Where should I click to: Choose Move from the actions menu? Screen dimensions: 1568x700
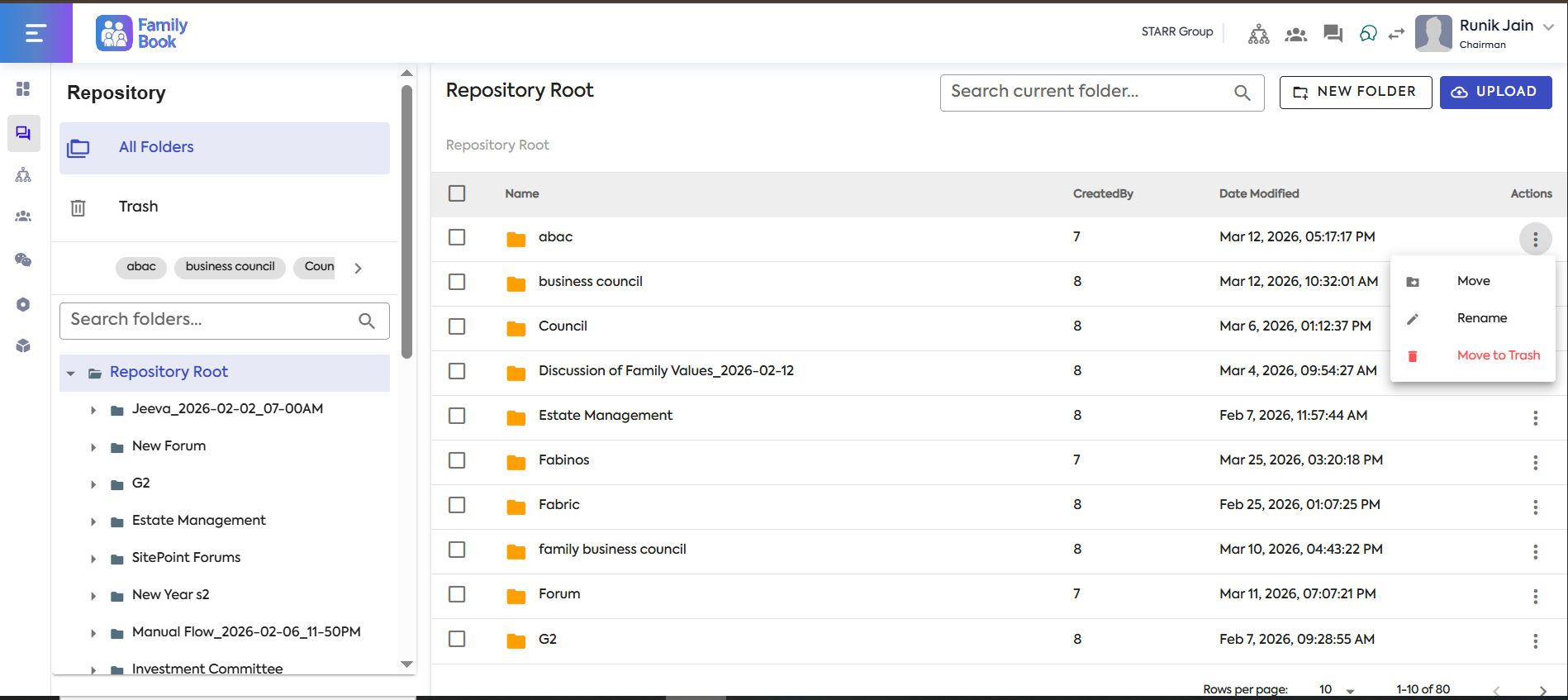pyautogui.click(x=1473, y=281)
